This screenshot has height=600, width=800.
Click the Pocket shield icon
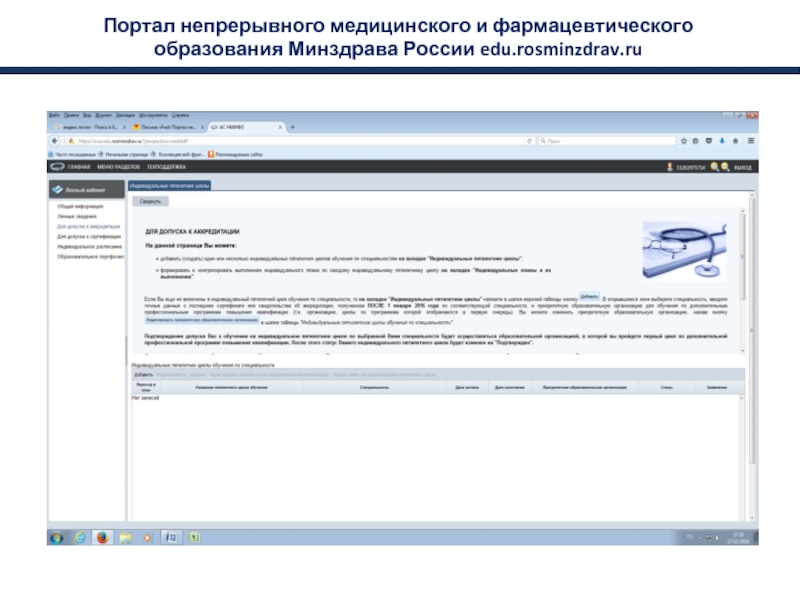click(x=709, y=141)
